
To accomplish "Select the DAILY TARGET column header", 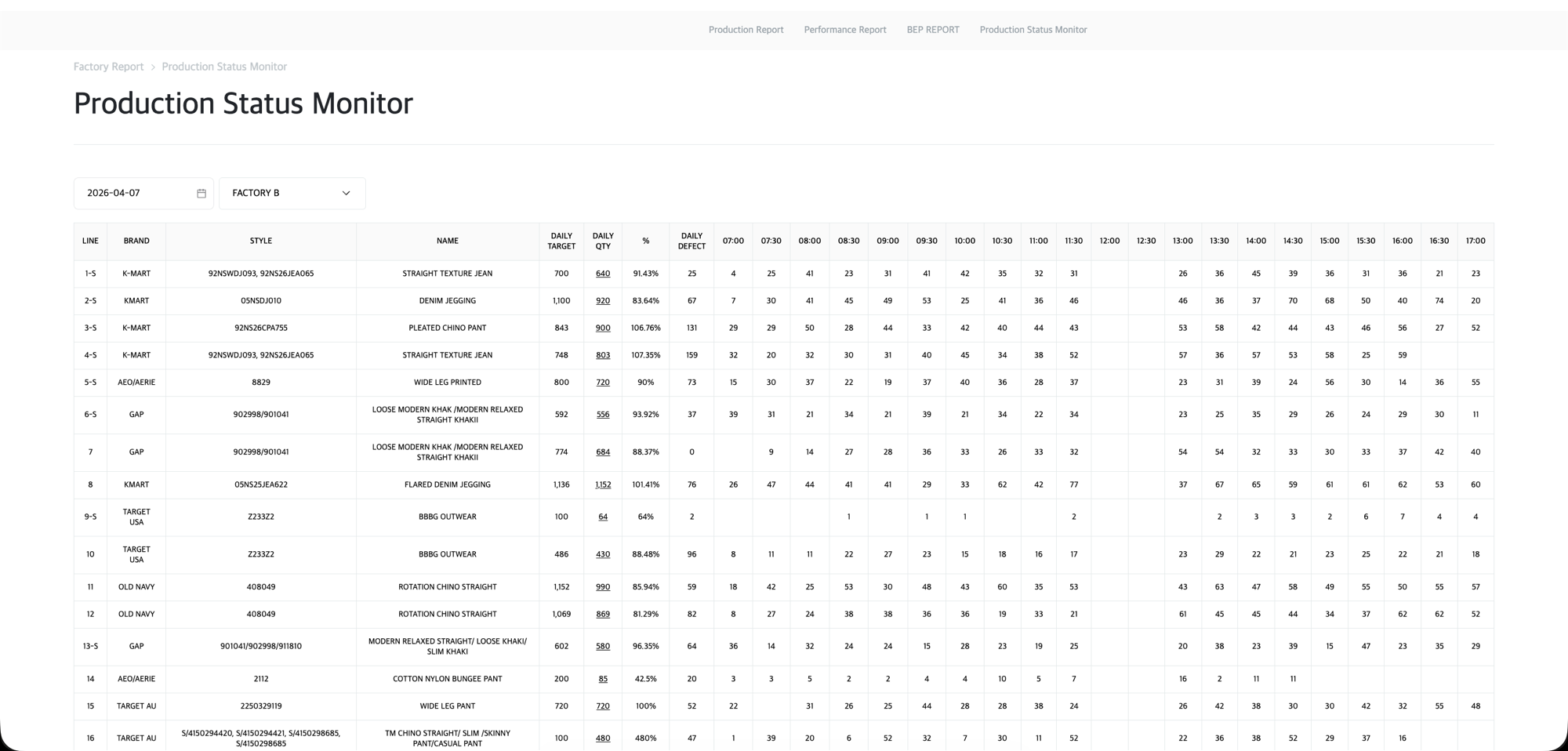I will pyautogui.click(x=561, y=241).
